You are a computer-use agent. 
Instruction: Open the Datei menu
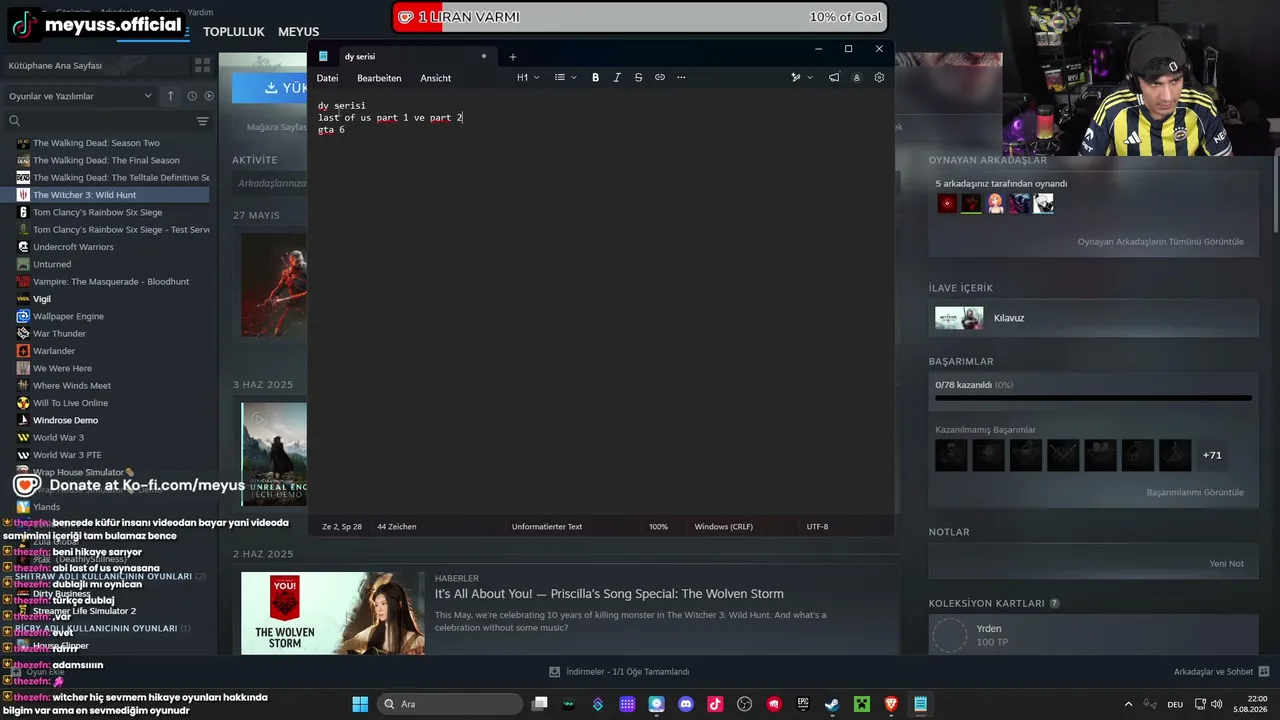click(327, 78)
